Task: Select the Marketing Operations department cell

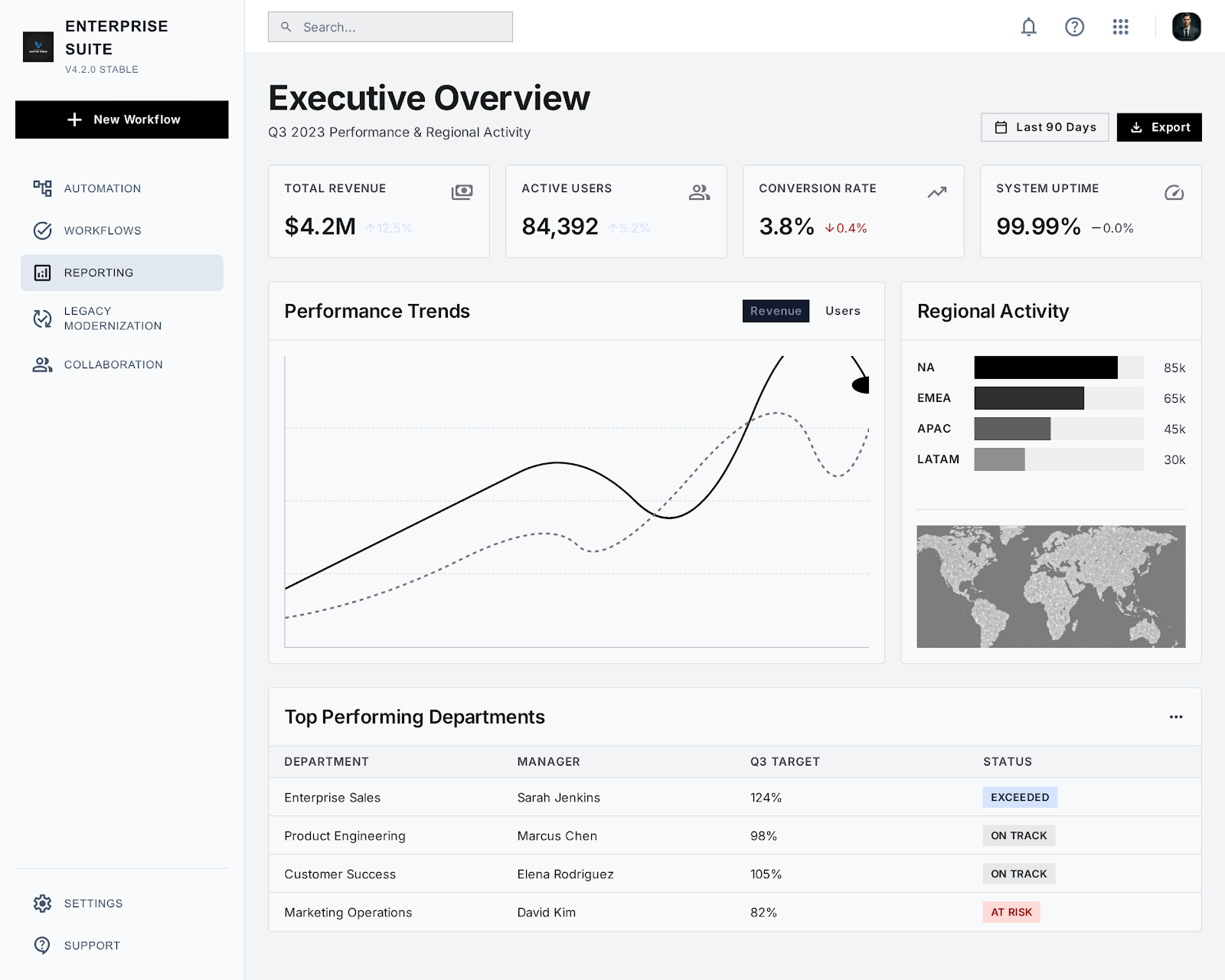Action: pyautogui.click(x=348, y=913)
